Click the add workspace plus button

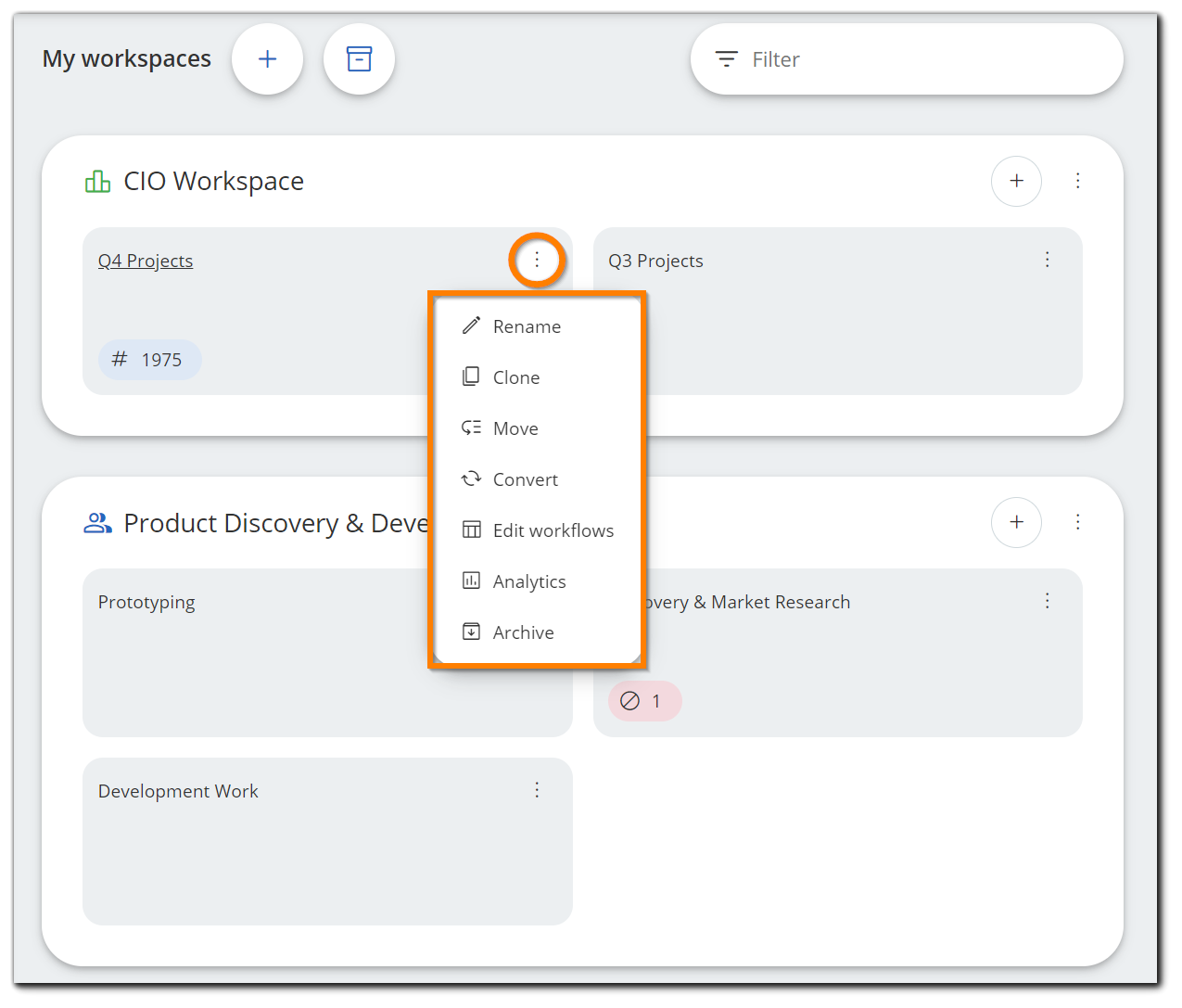[x=267, y=59]
